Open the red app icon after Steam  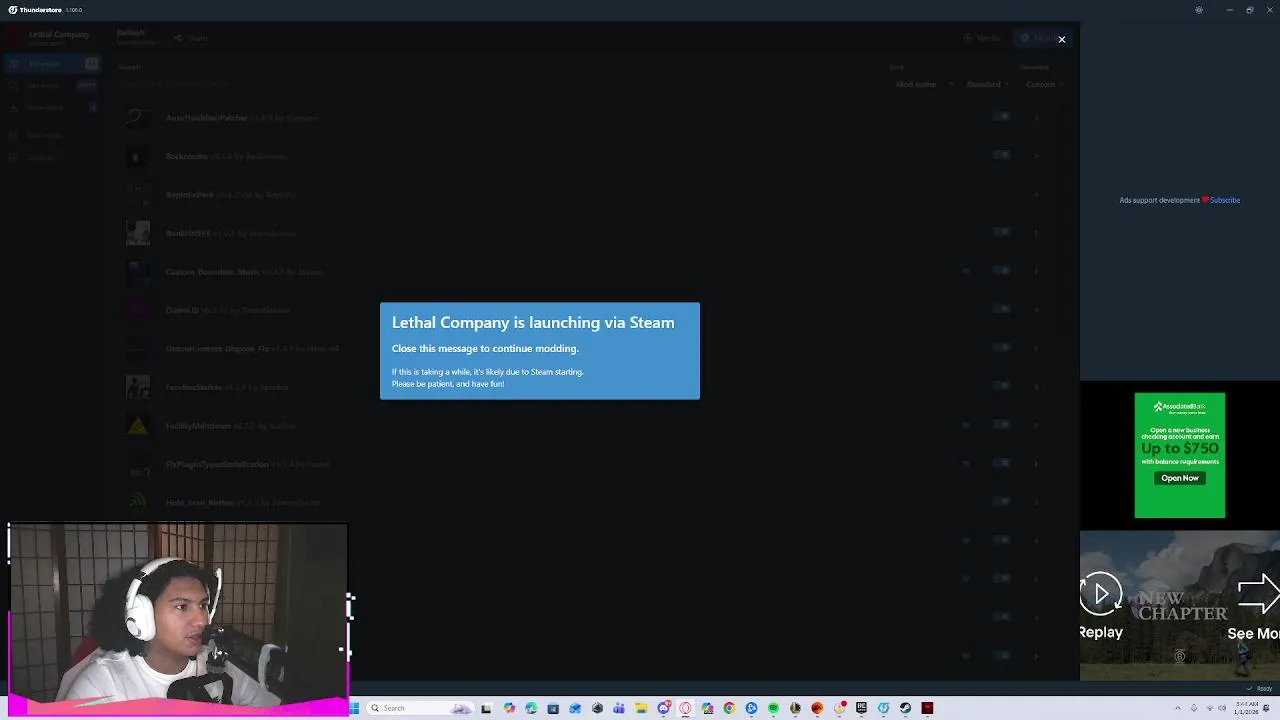(927, 708)
